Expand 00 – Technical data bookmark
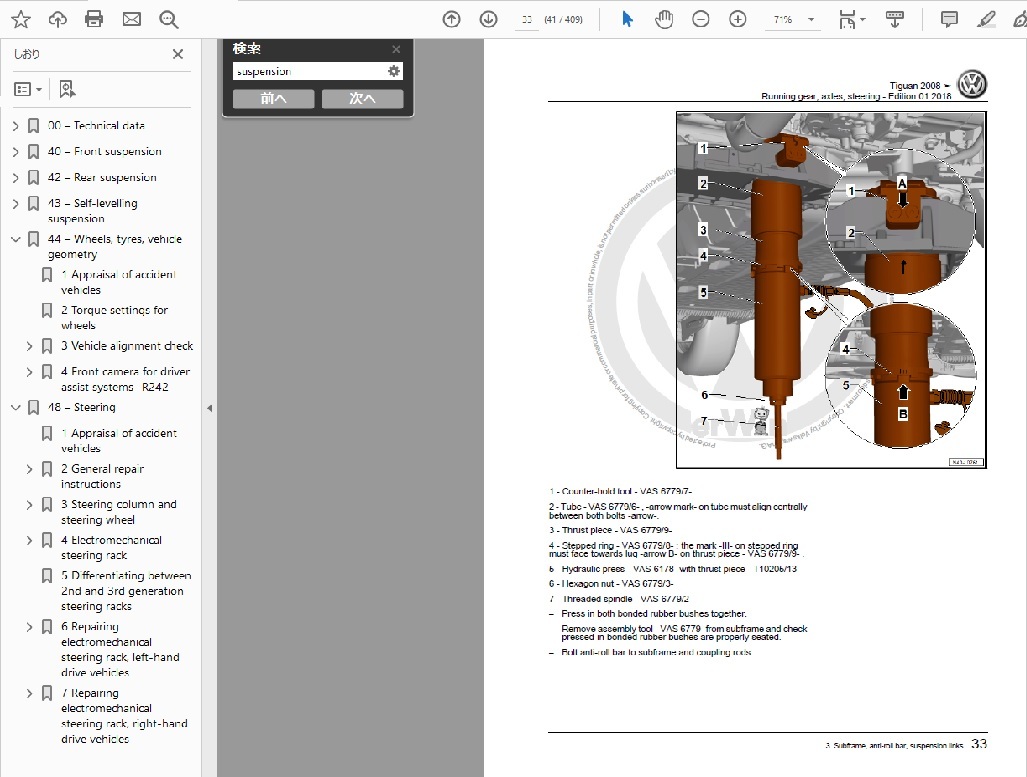 tap(16, 126)
